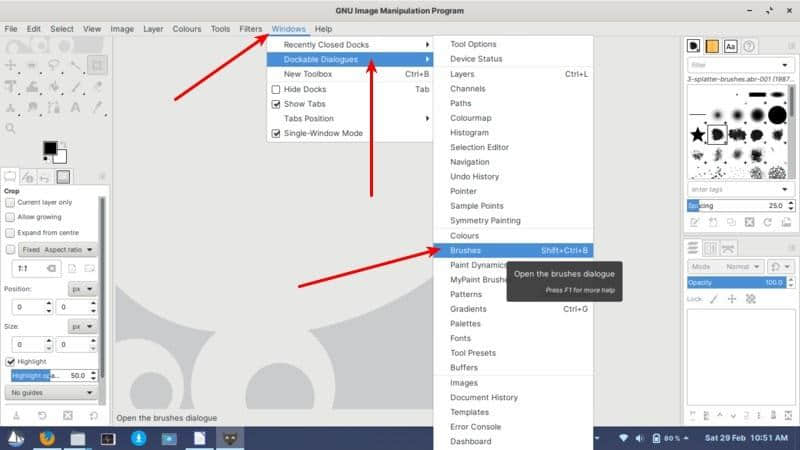Adjust the layer Opacity slider
The image size is (800, 450).
739,283
